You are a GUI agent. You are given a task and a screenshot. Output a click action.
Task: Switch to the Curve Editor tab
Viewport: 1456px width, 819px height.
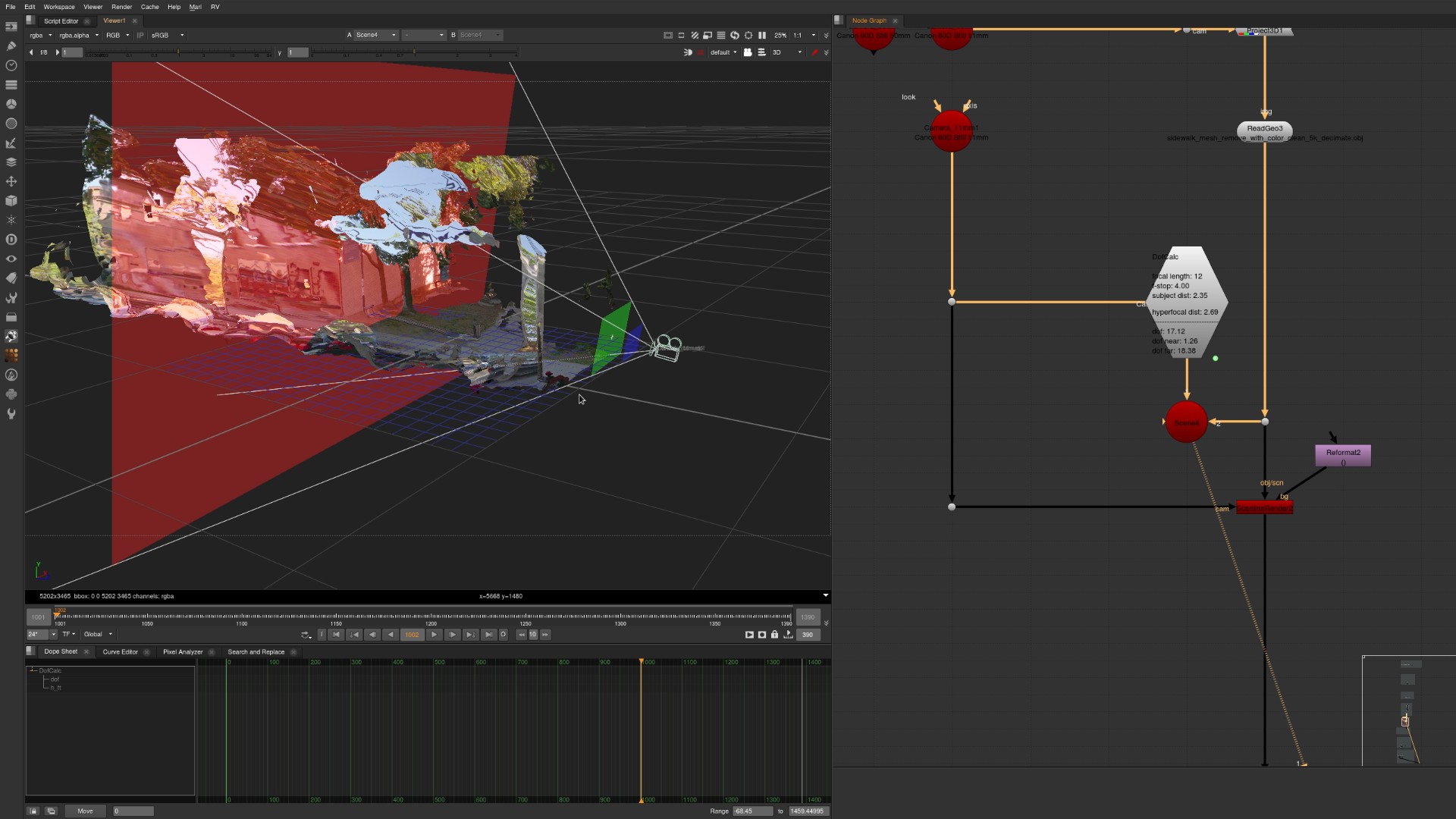click(121, 651)
